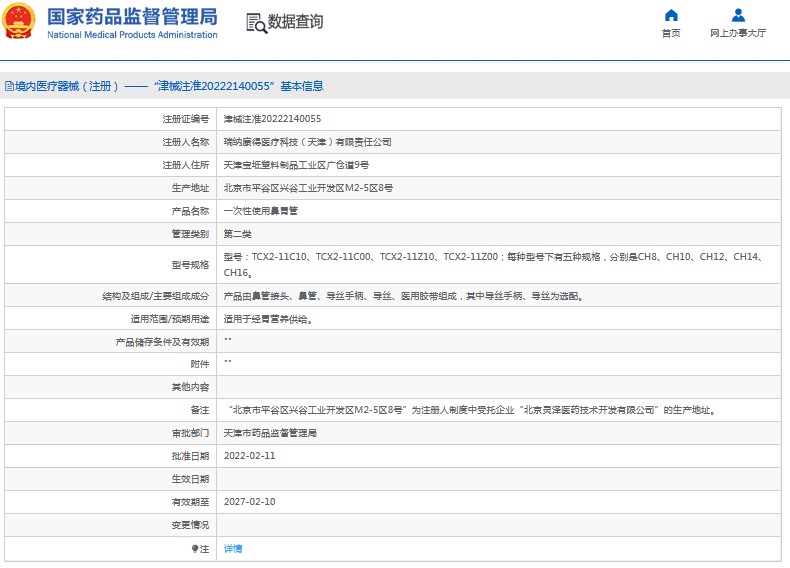Select composition text 产品由鼻管接头、鼻管

point(404,296)
